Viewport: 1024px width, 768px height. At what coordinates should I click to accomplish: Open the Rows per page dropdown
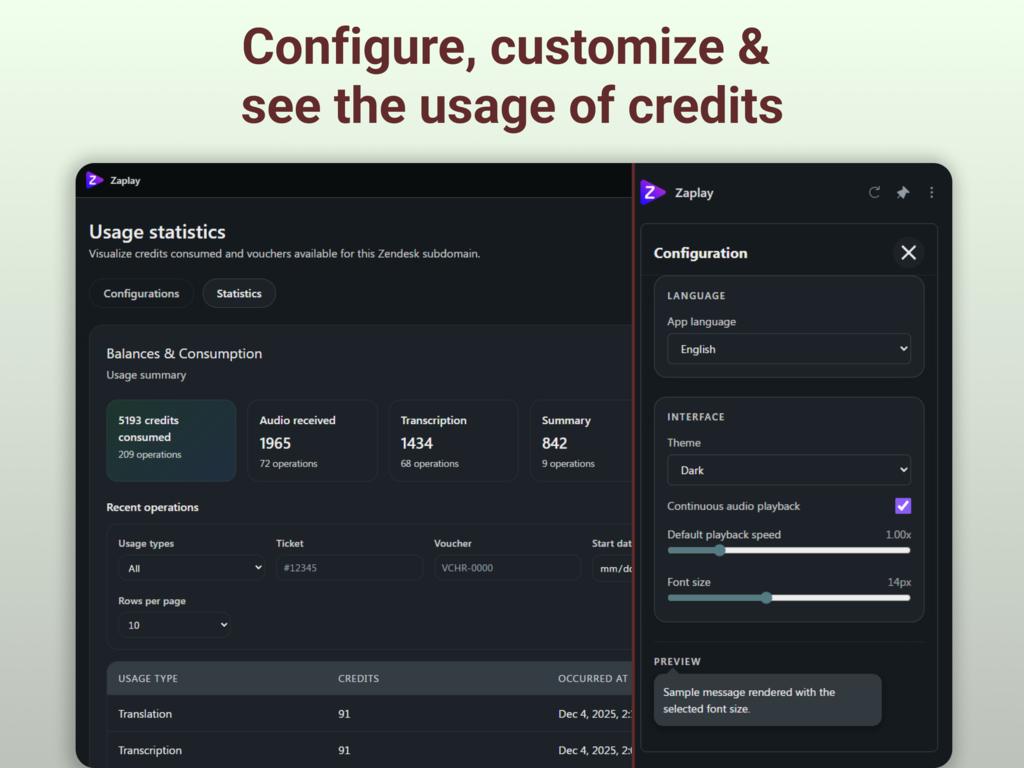click(x=174, y=625)
